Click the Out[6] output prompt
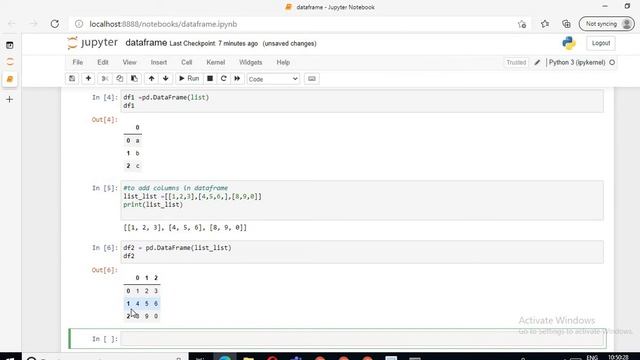This screenshot has width=640, height=360. click(x=104, y=270)
